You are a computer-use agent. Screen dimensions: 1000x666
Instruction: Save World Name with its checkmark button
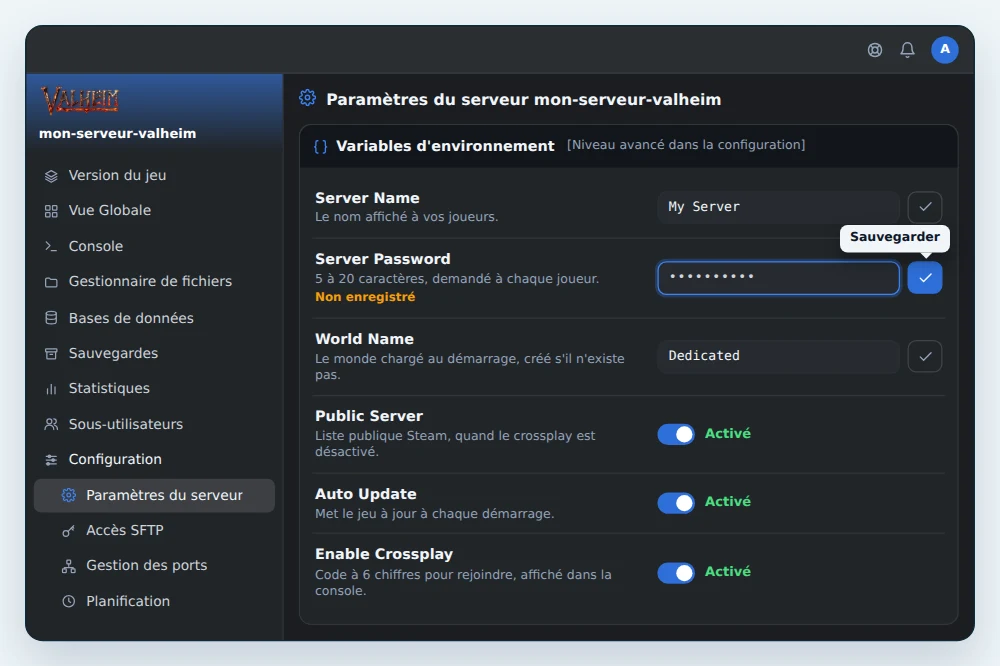click(925, 356)
